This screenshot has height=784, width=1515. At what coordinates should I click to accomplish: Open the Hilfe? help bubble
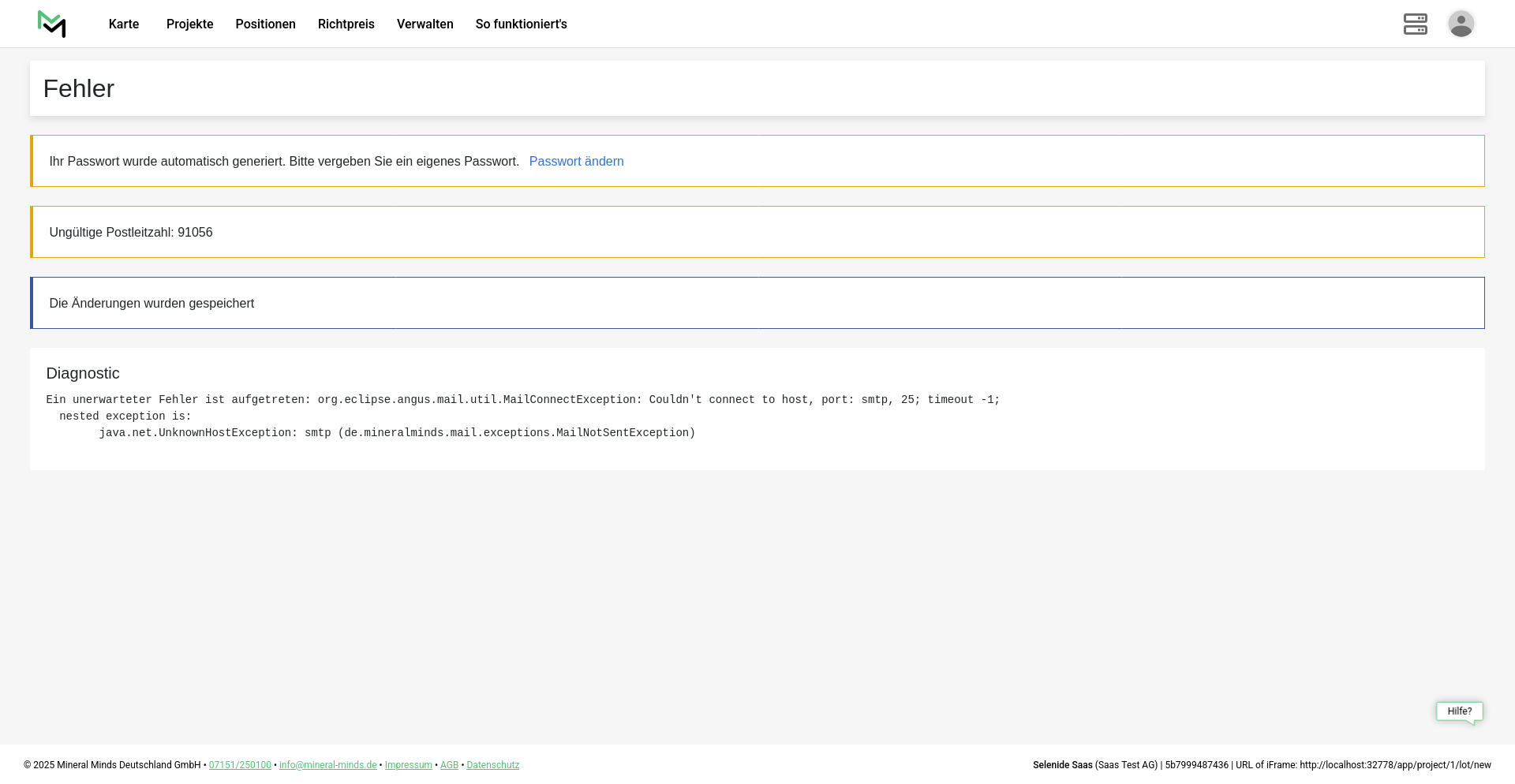coord(1459,711)
